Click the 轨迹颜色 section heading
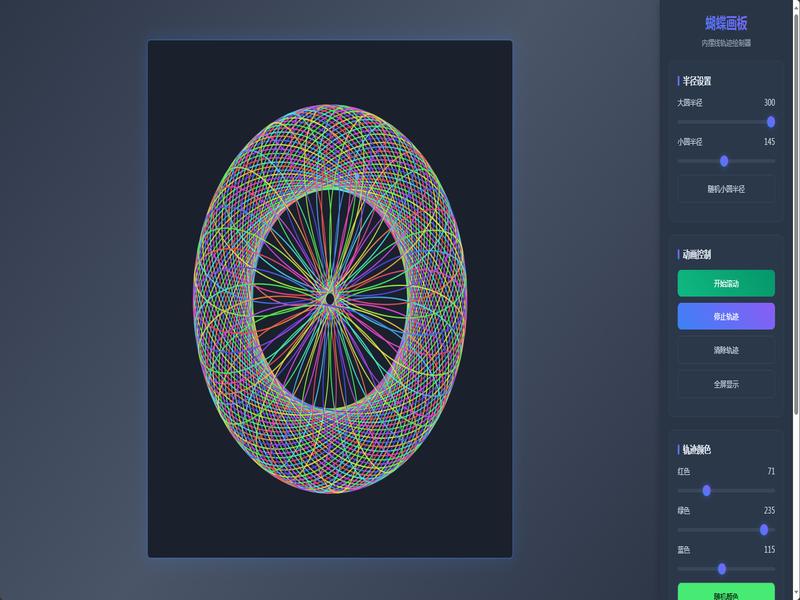The height and width of the screenshot is (600, 800). point(696,449)
